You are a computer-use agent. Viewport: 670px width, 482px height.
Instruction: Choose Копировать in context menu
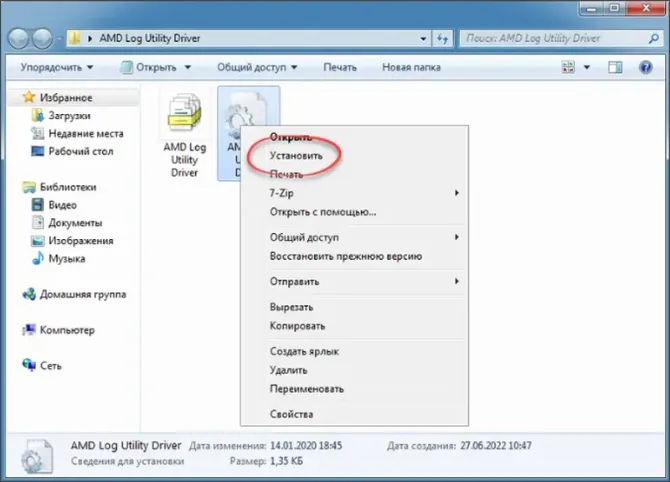pos(354,326)
